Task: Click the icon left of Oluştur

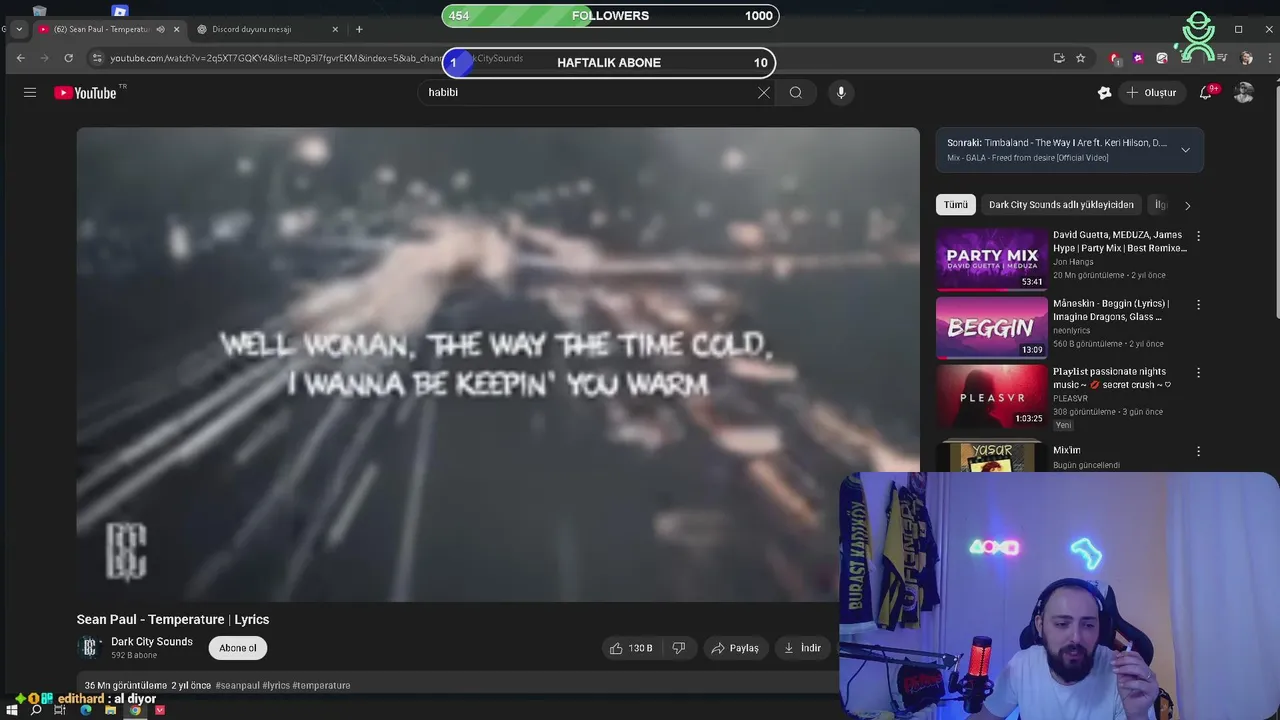Action: (1104, 92)
